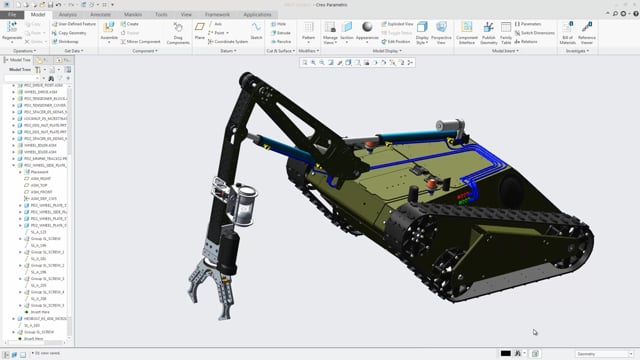Open the Tools ribbon tab
Screen dimensions: 640x360
pos(161,15)
